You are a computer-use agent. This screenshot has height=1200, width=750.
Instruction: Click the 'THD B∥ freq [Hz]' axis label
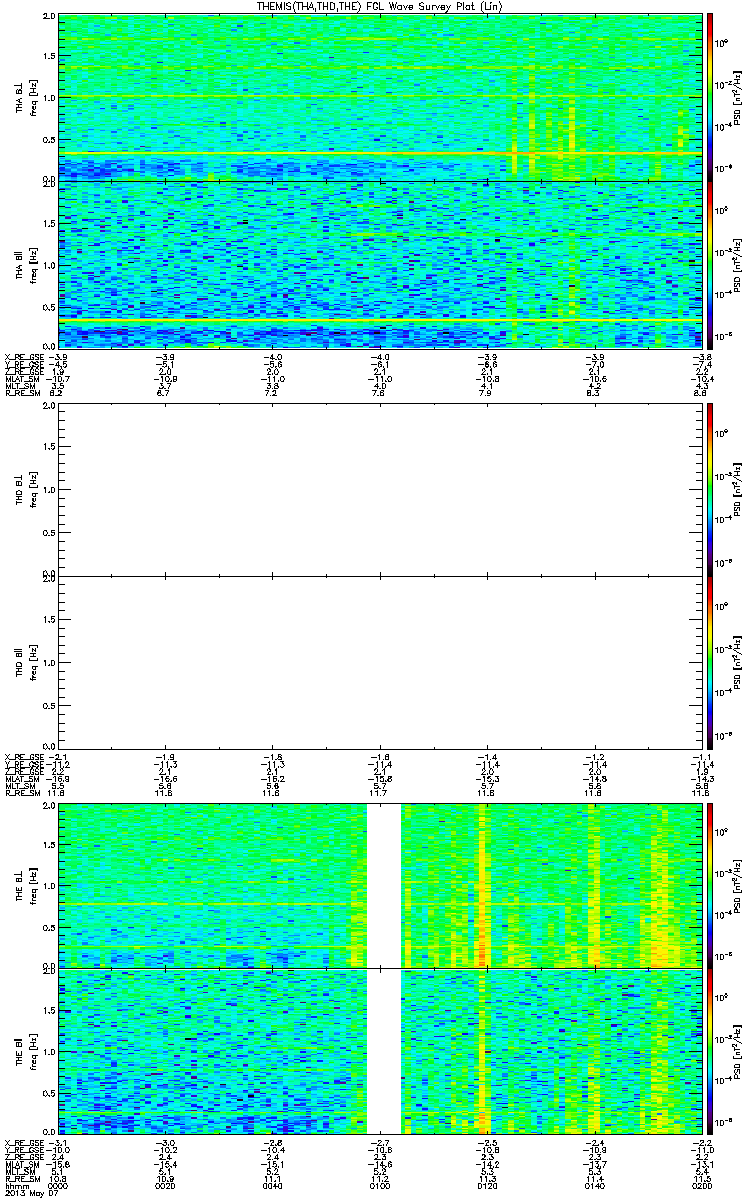26,662
